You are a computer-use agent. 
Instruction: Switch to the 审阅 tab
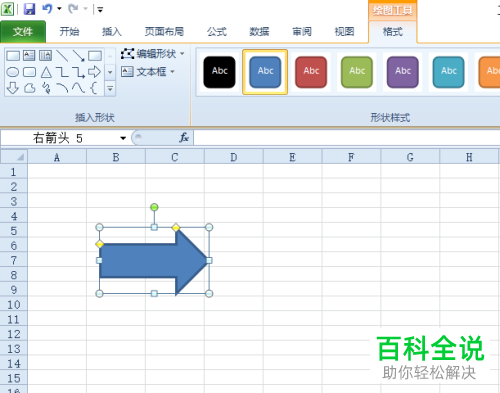pos(302,32)
